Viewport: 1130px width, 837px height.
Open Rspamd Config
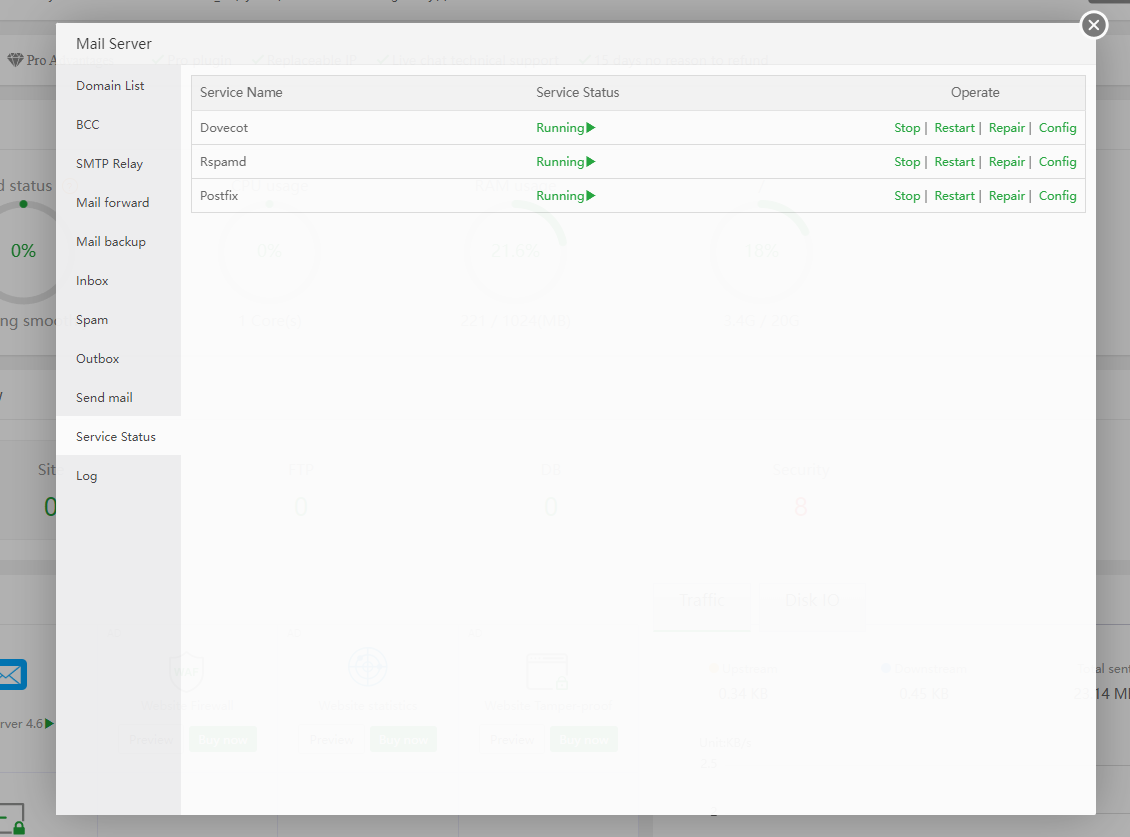[x=1057, y=161]
